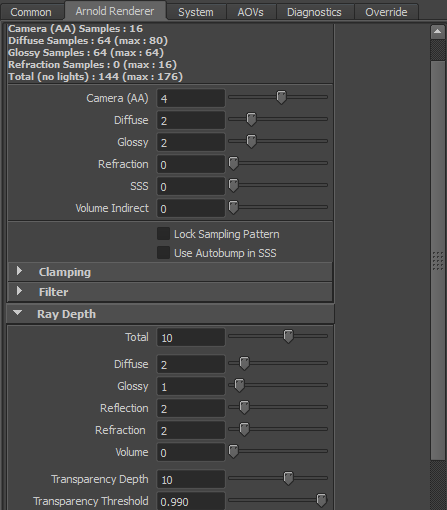The image size is (447, 510).
Task: Open the System tab
Action: pos(196,12)
